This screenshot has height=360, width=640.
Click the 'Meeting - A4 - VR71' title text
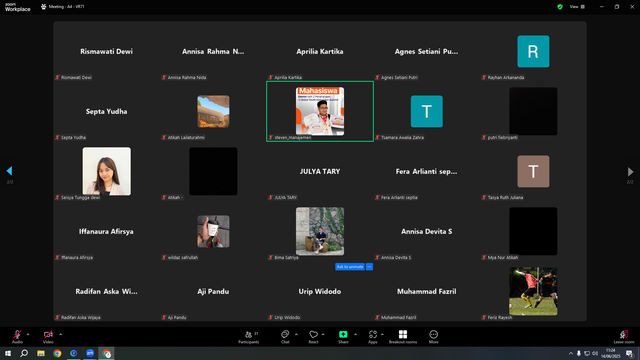tap(67, 7)
